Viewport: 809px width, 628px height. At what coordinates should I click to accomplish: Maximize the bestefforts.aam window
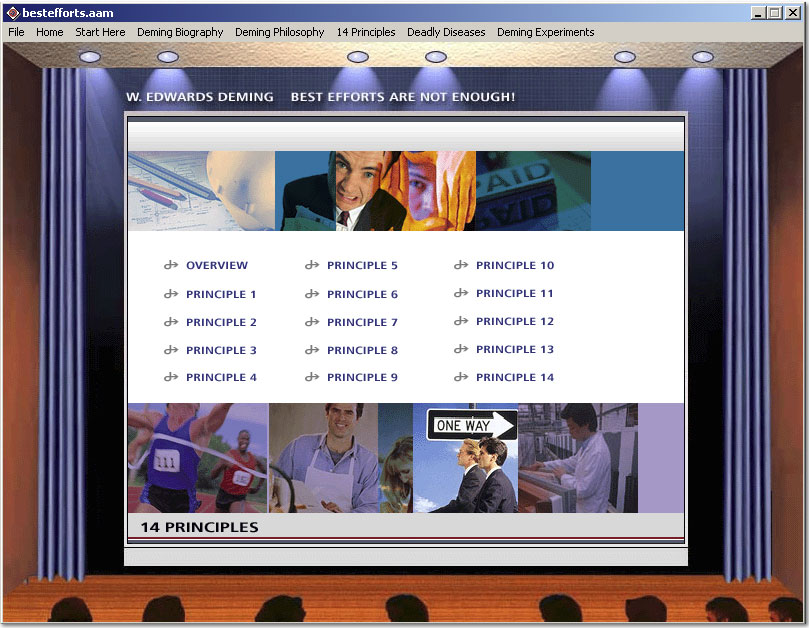click(775, 13)
